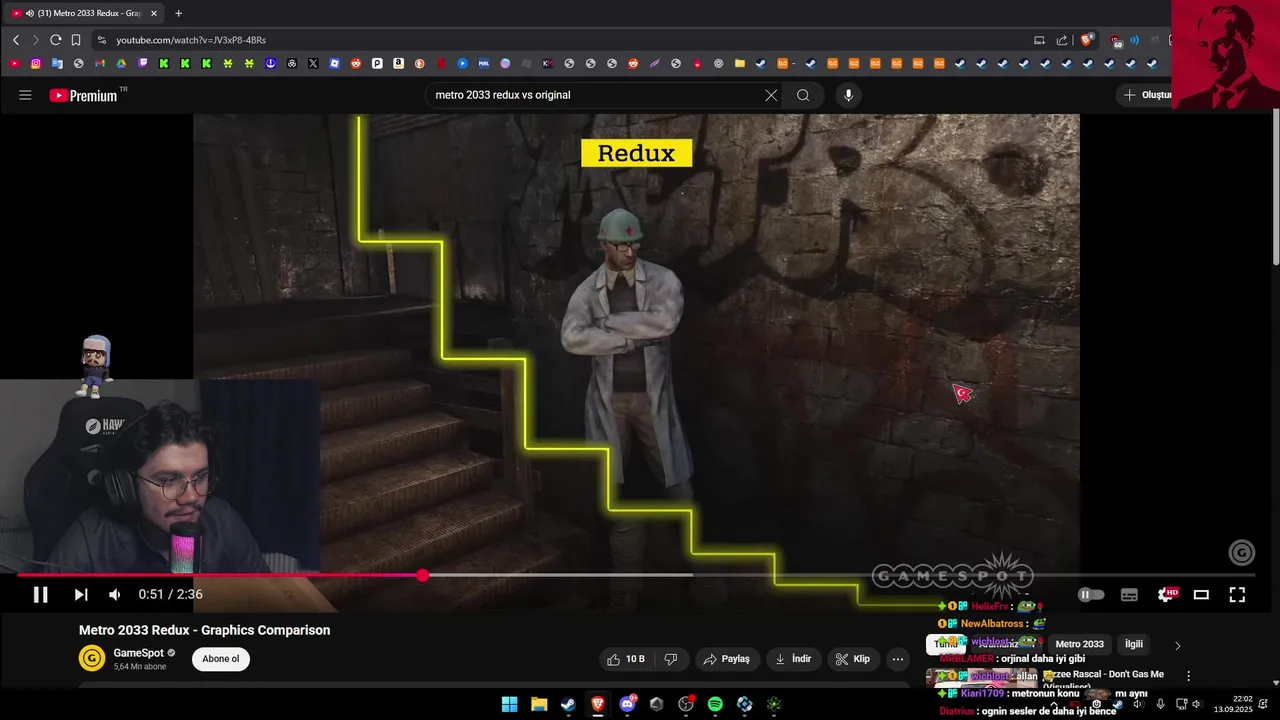1280x720 pixels.
Task: Pause the video with the pause button
Action: point(40,595)
